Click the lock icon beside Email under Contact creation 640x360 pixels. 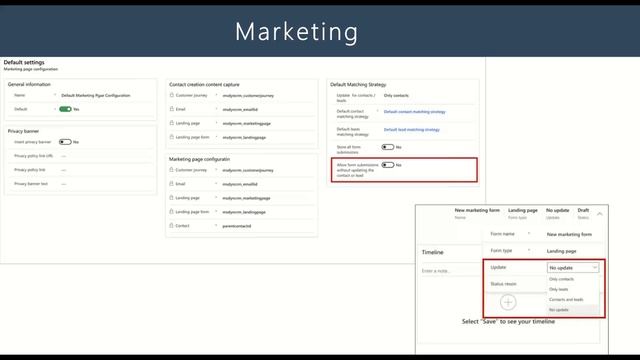pos(171,109)
